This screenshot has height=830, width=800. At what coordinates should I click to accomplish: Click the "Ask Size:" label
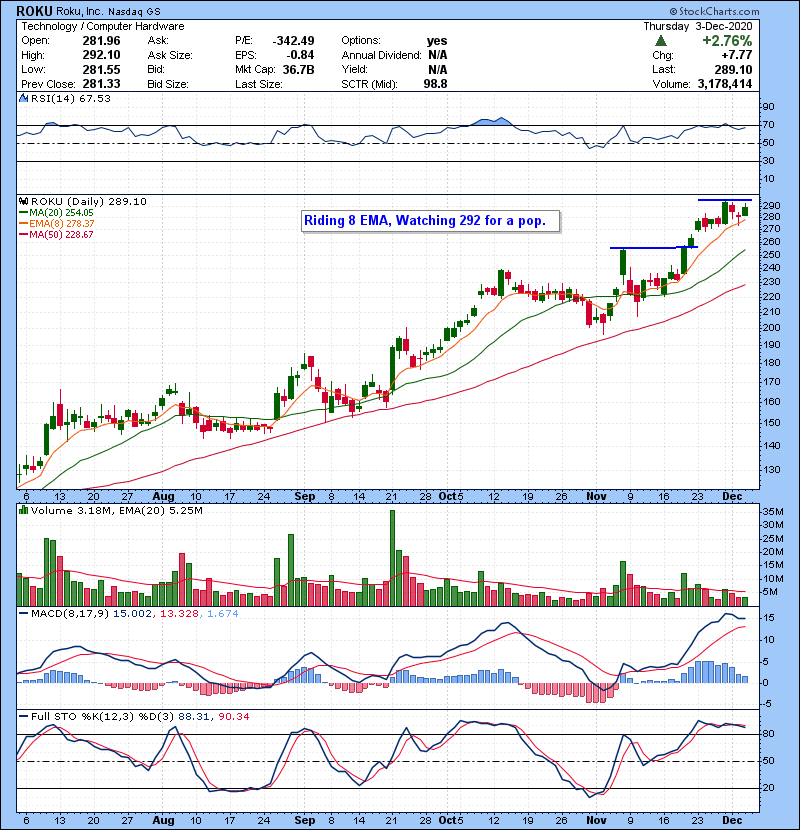(x=169, y=55)
